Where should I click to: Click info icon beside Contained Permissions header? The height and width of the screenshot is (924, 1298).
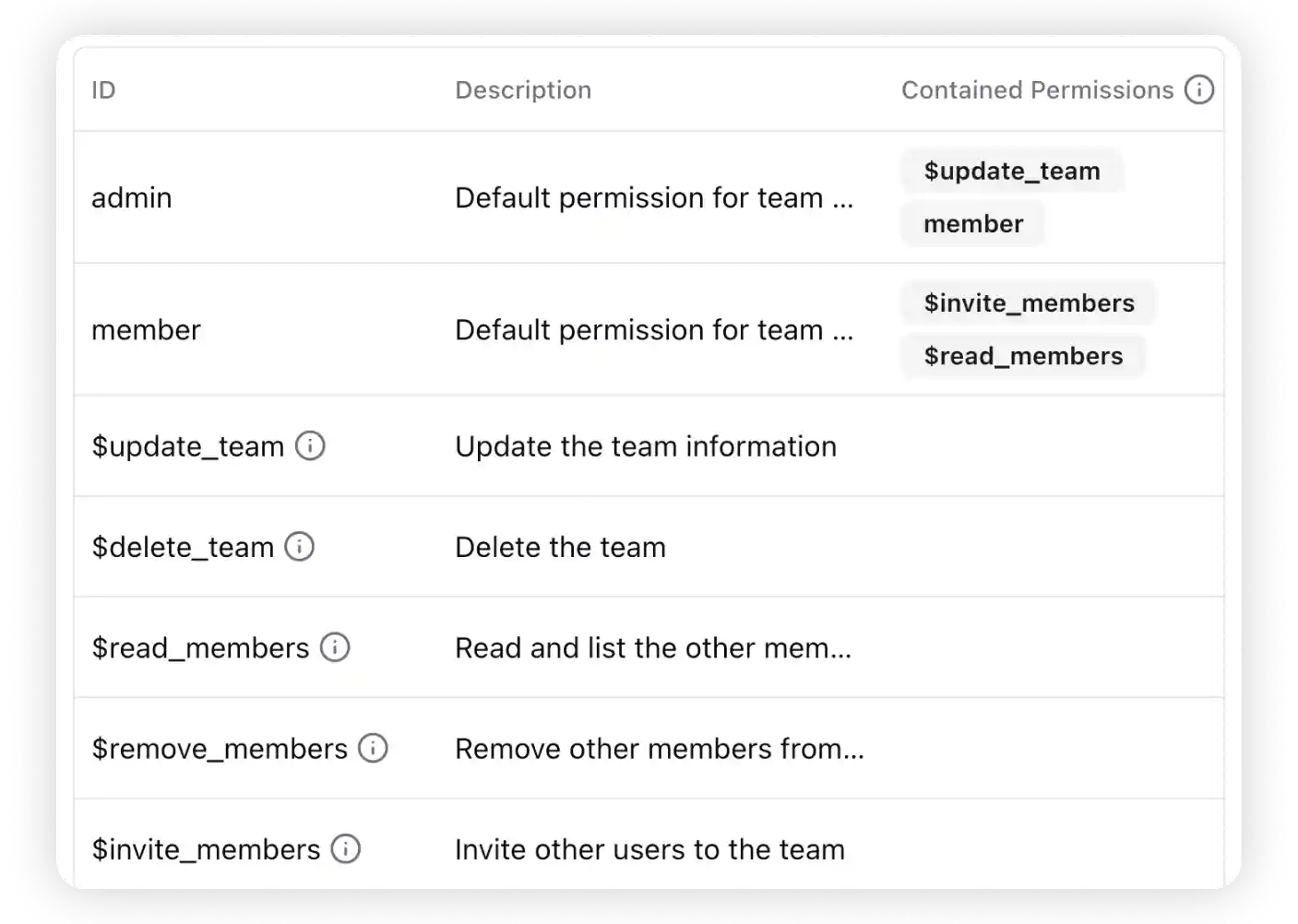coord(1198,89)
